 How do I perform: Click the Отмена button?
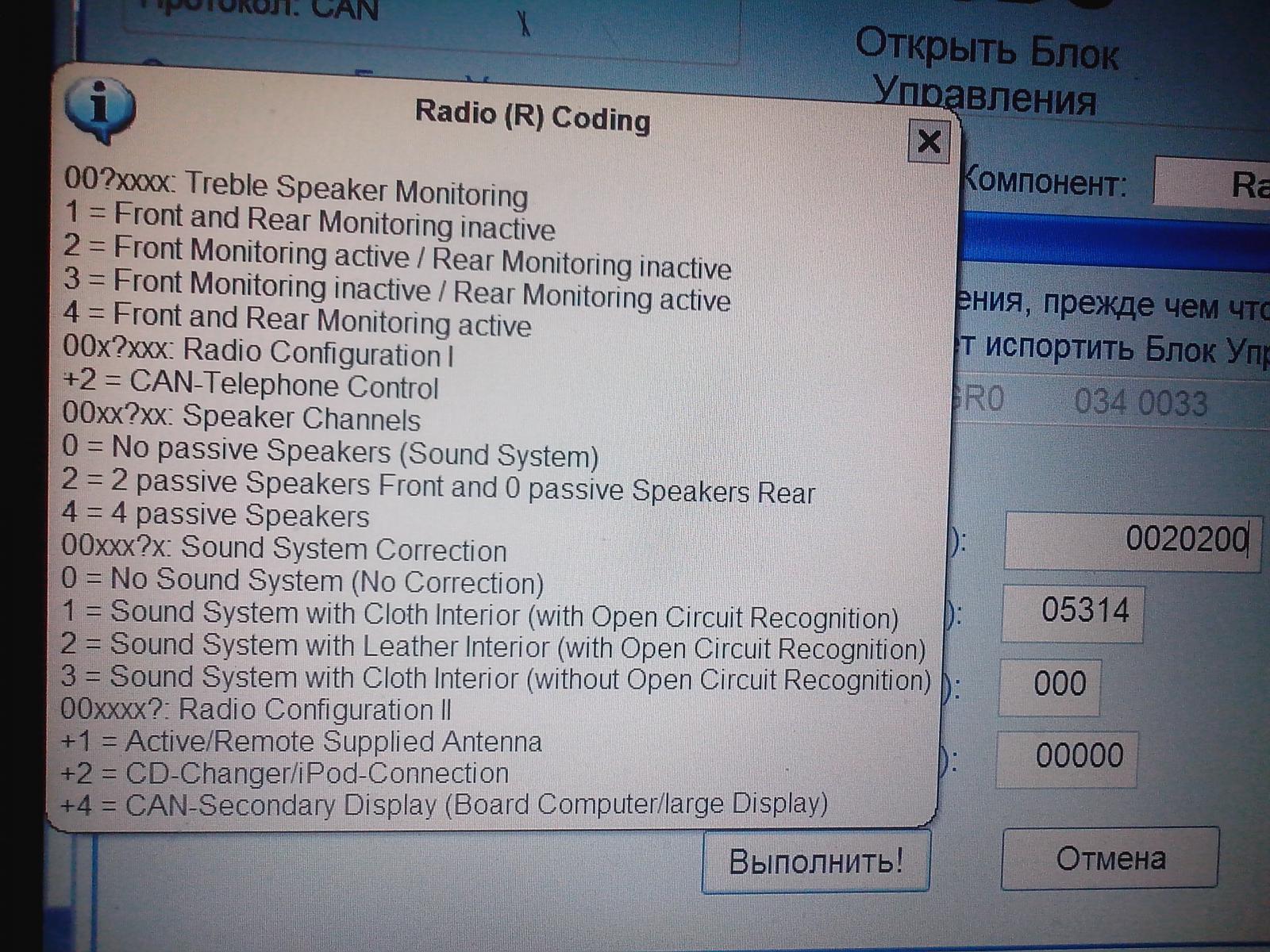coord(1110,858)
